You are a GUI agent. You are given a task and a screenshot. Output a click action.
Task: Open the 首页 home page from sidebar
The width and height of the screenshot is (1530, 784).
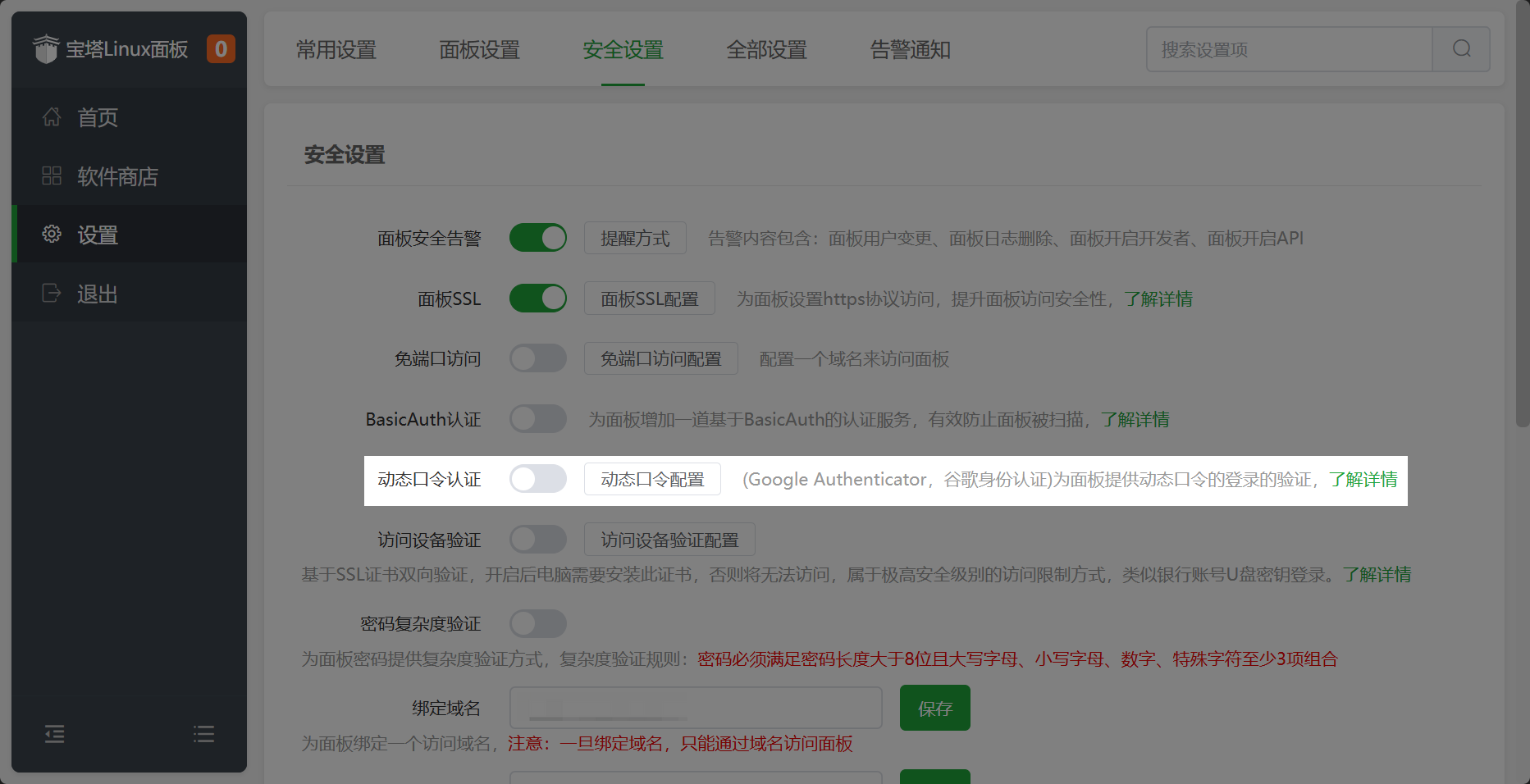[96, 117]
